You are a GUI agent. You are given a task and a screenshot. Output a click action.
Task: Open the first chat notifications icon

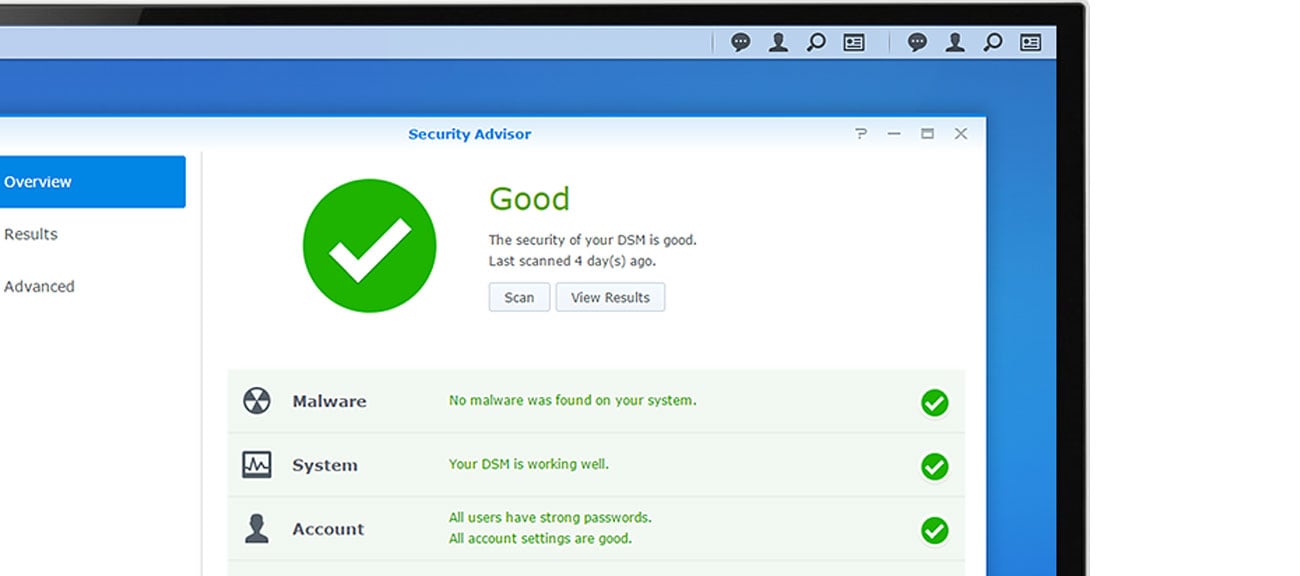pos(741,42)
